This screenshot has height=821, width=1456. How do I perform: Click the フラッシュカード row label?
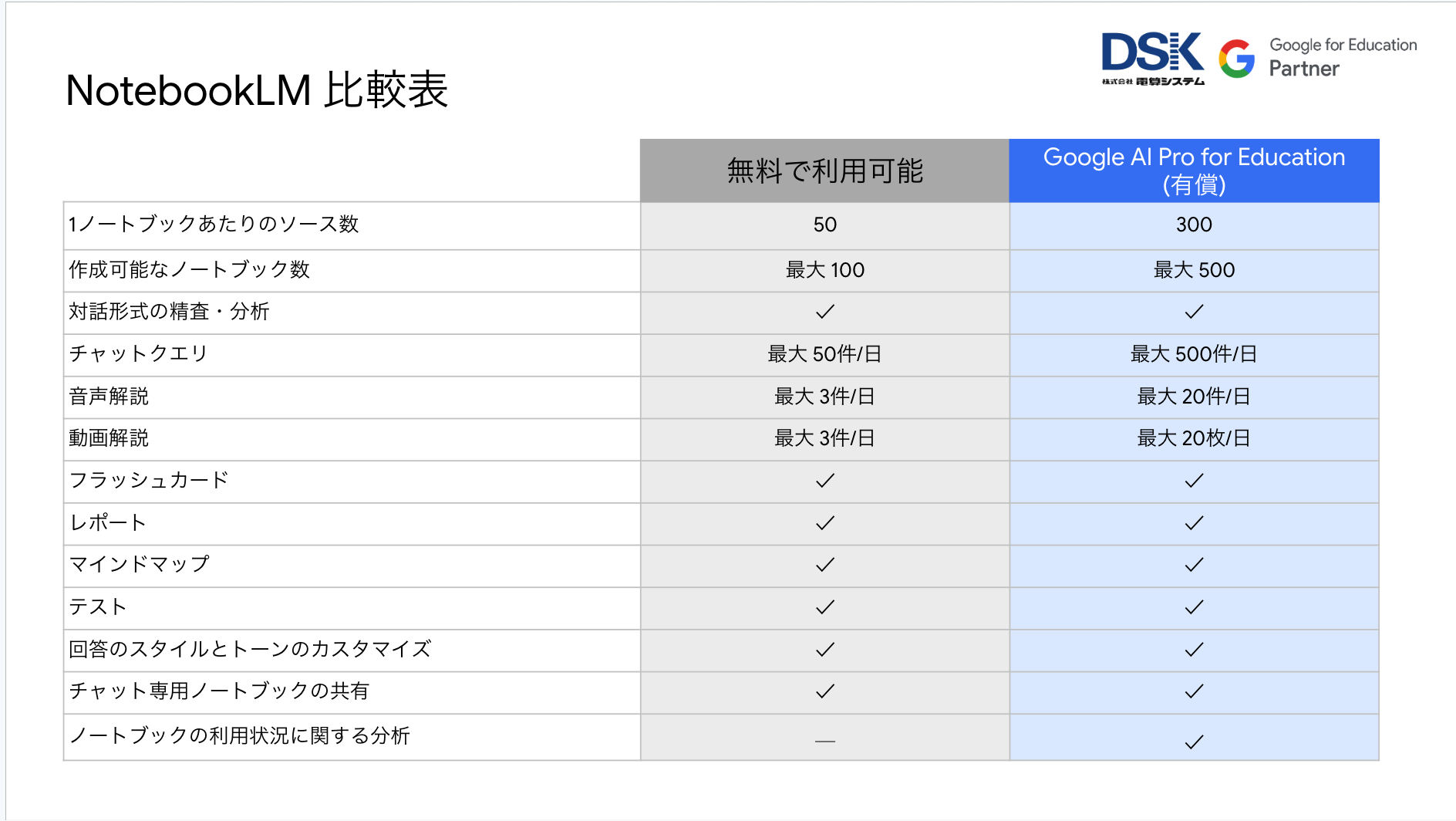click(x=149, y=480)
